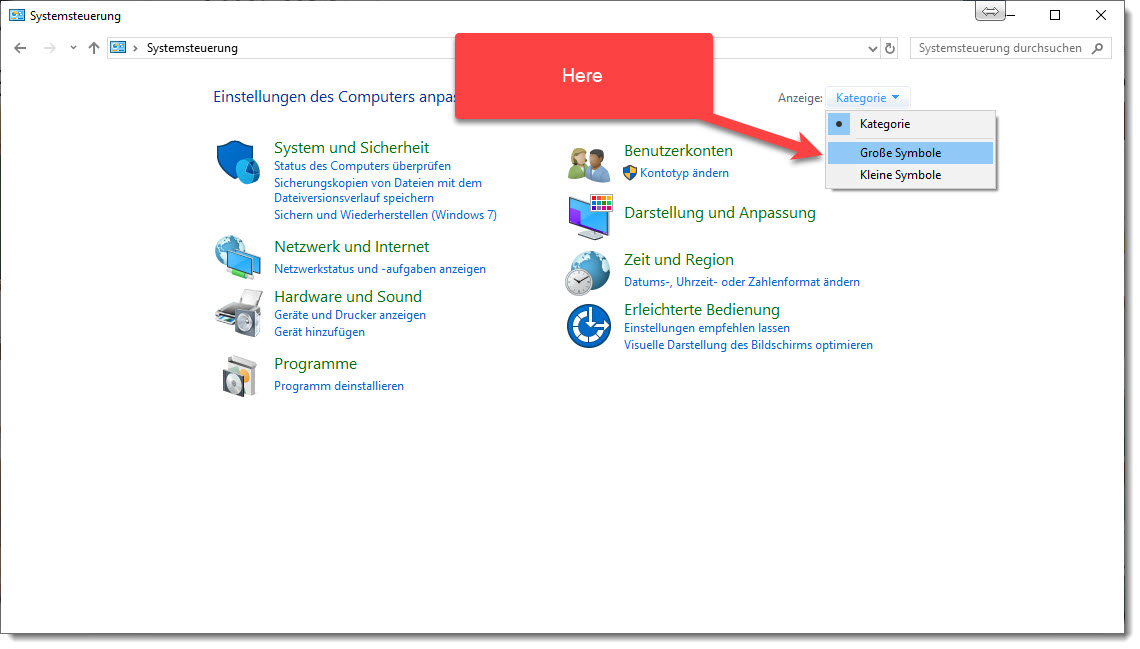The height and width of the screenshot is (649, 1140).
Task: Refresh the Control Panel view
Action: (x=890, y=48)
